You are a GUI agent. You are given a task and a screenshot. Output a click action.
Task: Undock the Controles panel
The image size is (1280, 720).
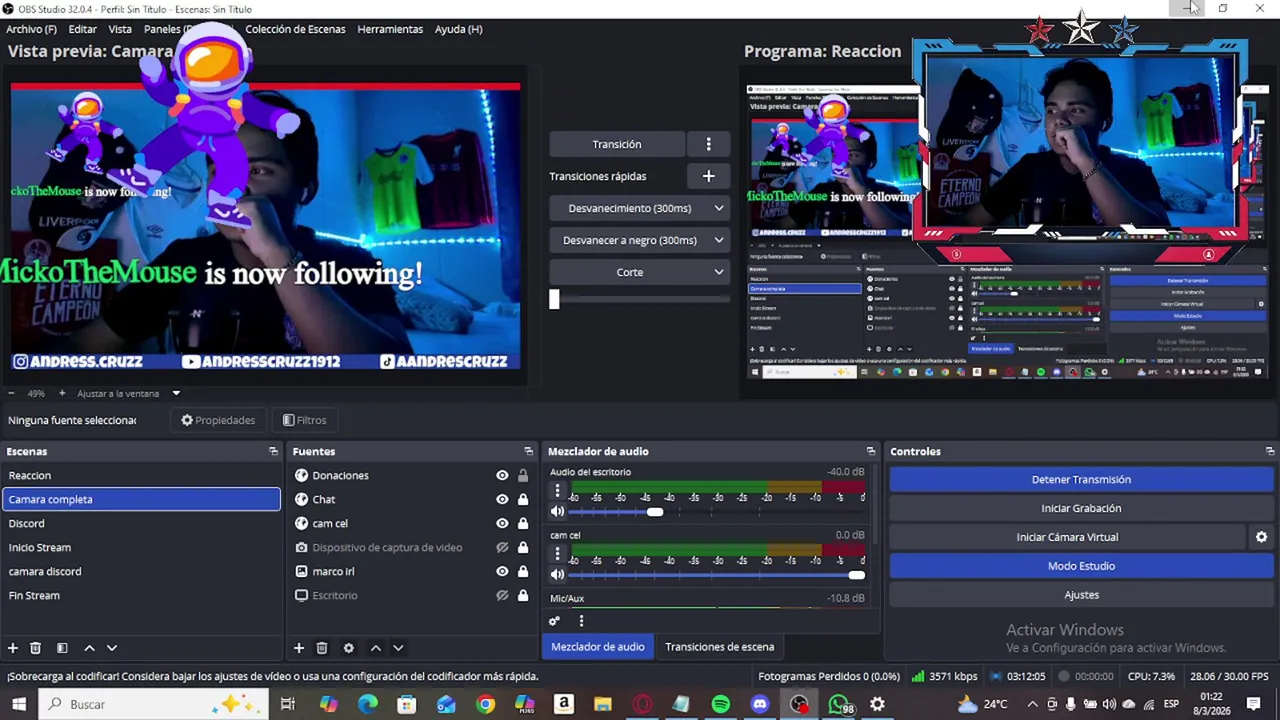(1270, 452)
